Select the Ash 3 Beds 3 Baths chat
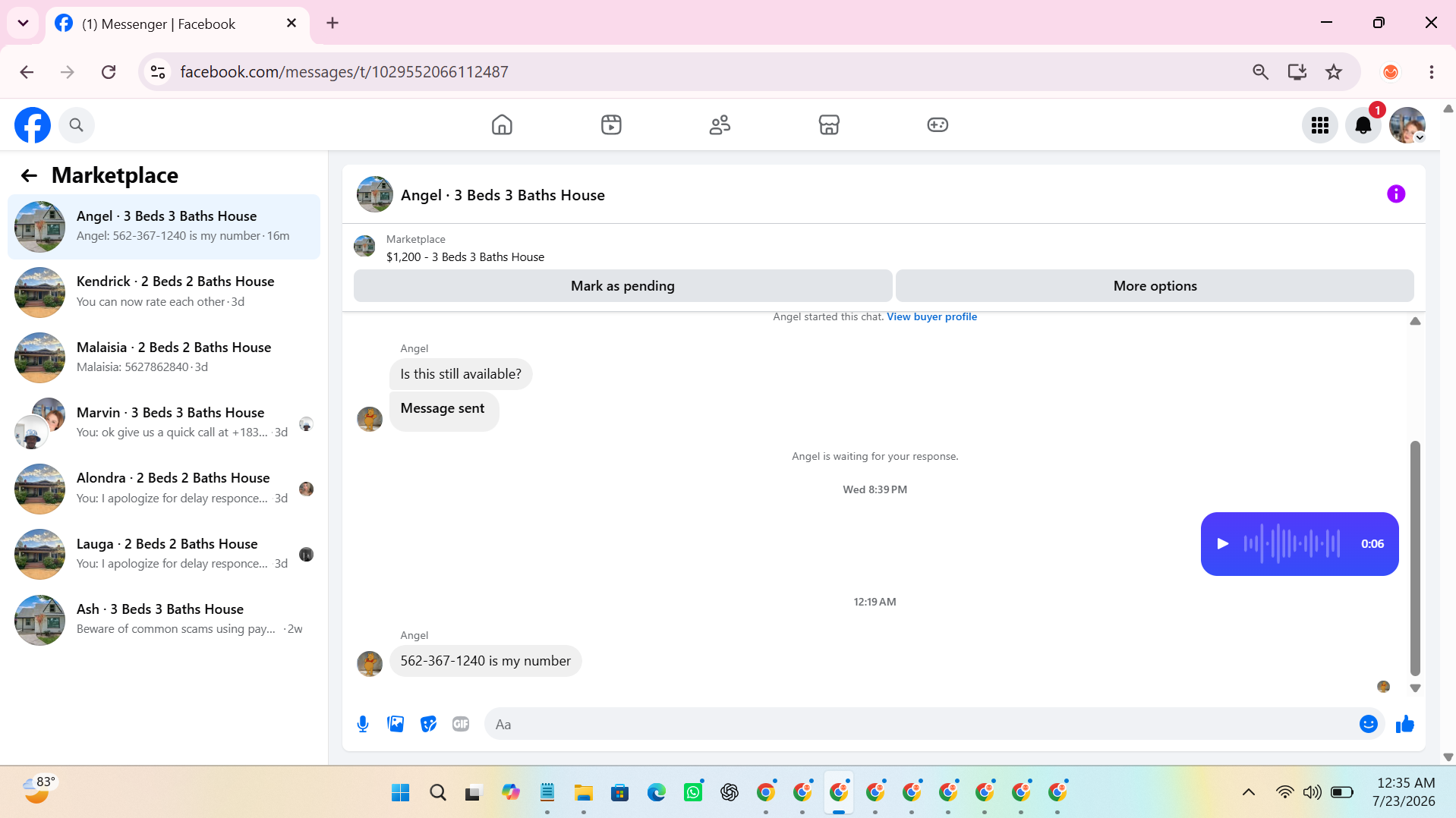Screen dimensions: 1456x818 click(164, 619)
